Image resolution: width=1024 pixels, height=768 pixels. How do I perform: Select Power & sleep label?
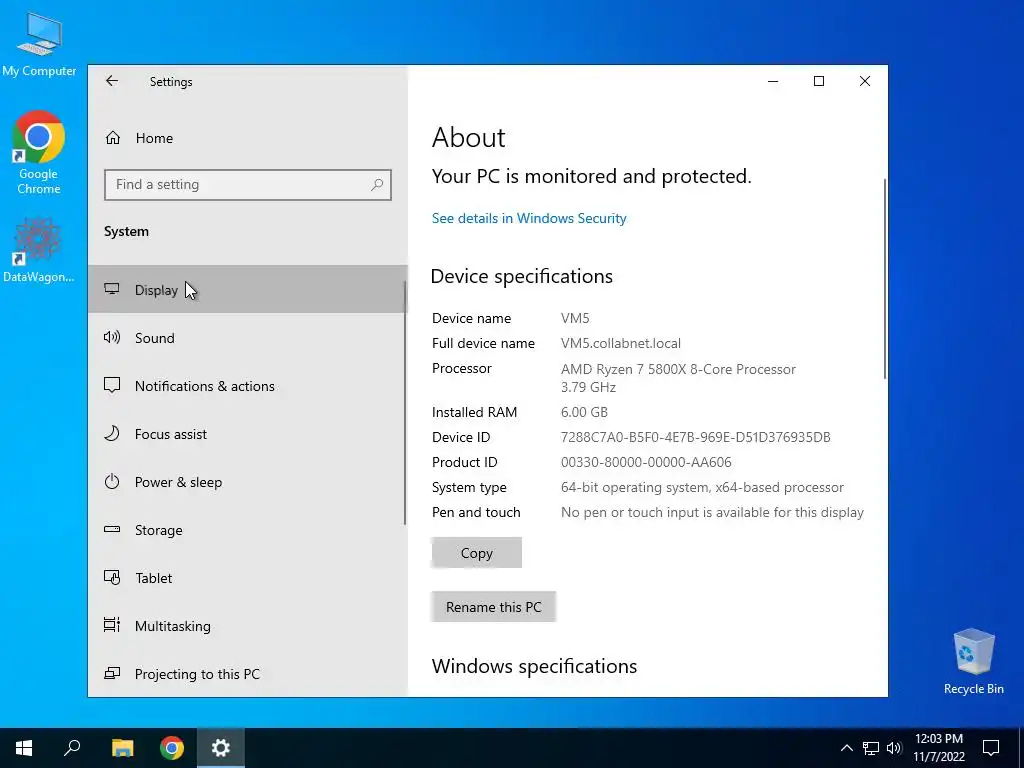tap(178, 482)
